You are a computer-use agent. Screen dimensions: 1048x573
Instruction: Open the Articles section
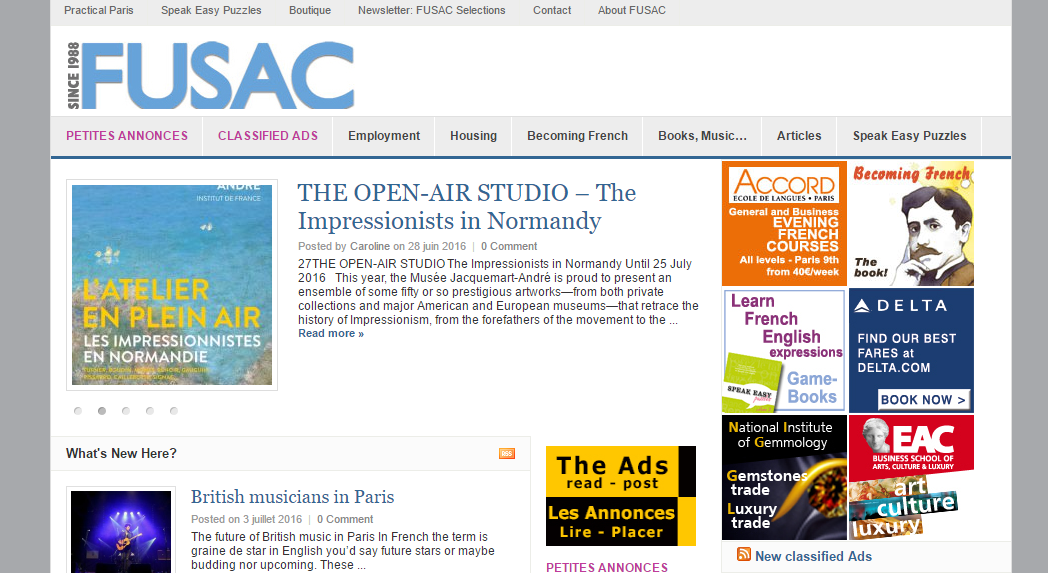799,136
